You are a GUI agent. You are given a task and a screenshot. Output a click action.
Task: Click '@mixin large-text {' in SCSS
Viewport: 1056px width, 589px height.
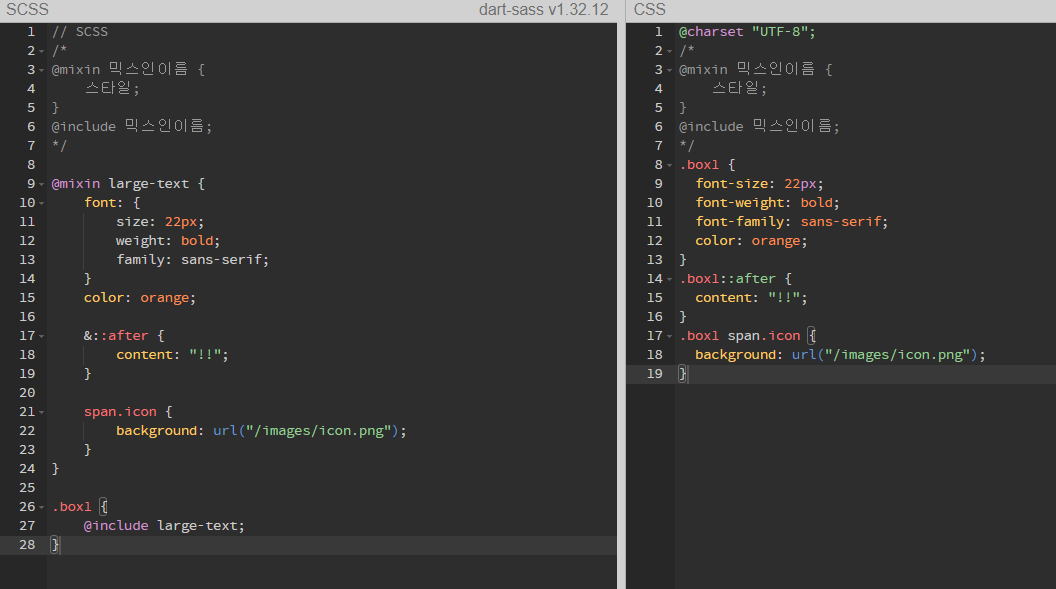tap(128, 184)
